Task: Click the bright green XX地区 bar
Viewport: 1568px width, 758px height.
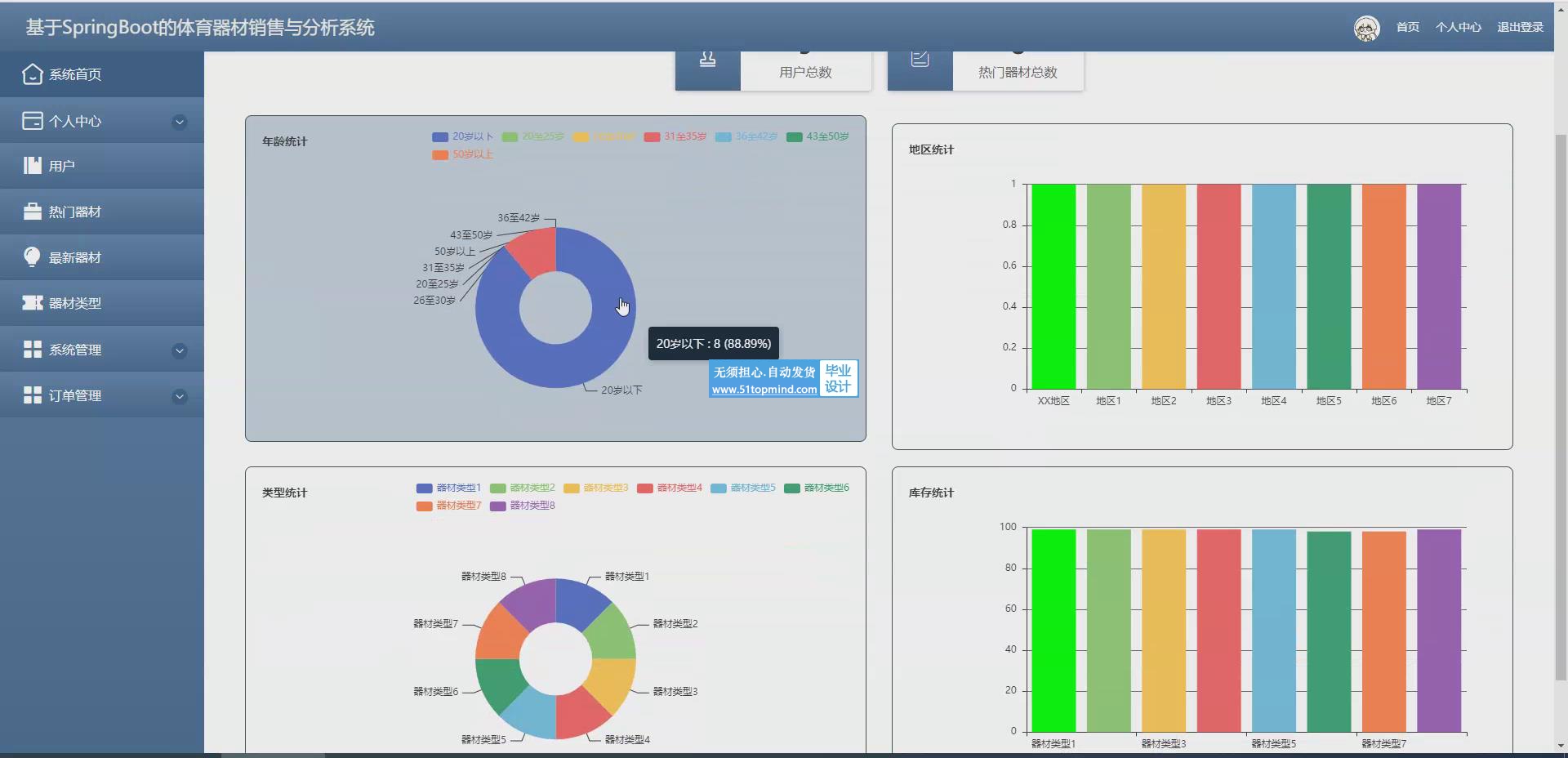Action: point(1053,286)
